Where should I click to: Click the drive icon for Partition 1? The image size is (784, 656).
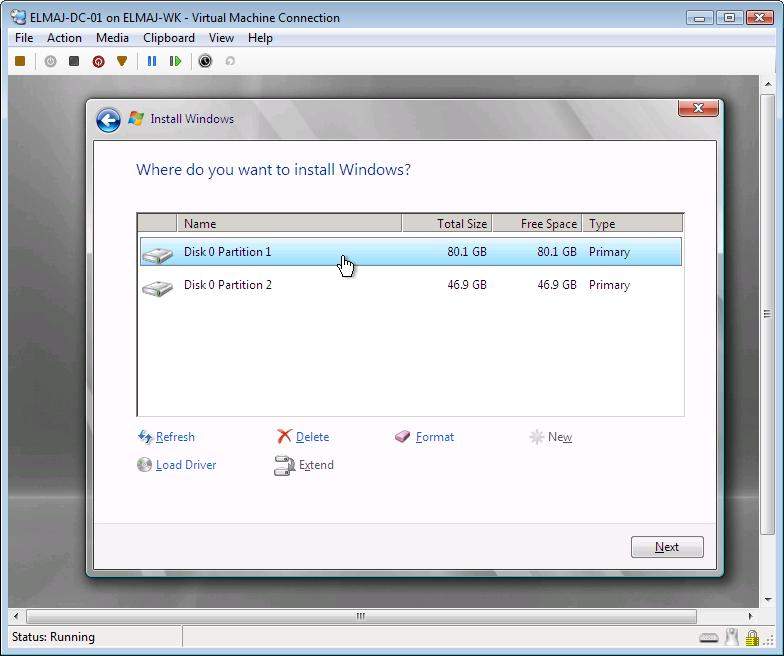tap(158, 254)
